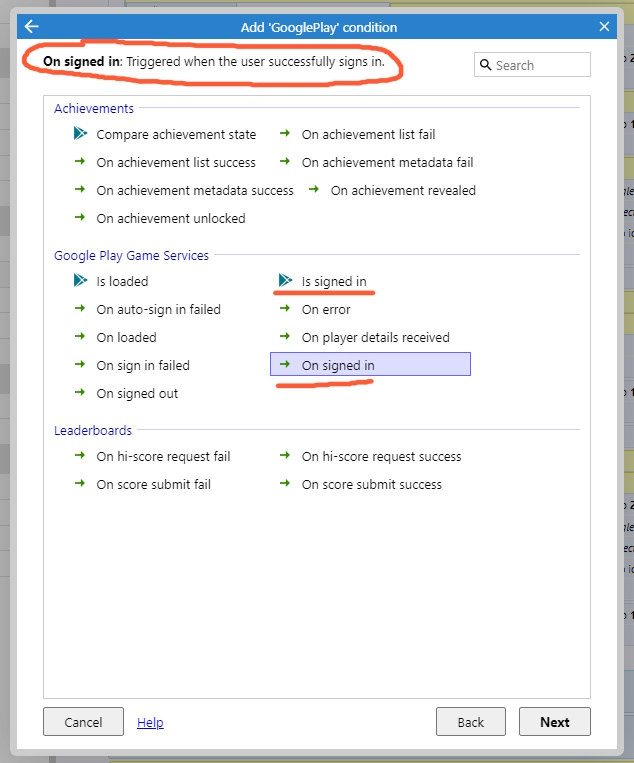634x763 pixels.
Task: Select On auto-sign in failed
Action: 158,309
